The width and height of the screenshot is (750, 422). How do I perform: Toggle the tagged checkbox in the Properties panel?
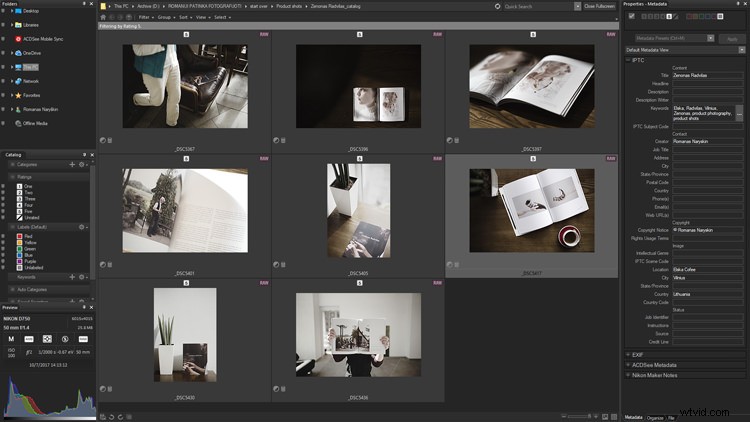tap(632, 16)
